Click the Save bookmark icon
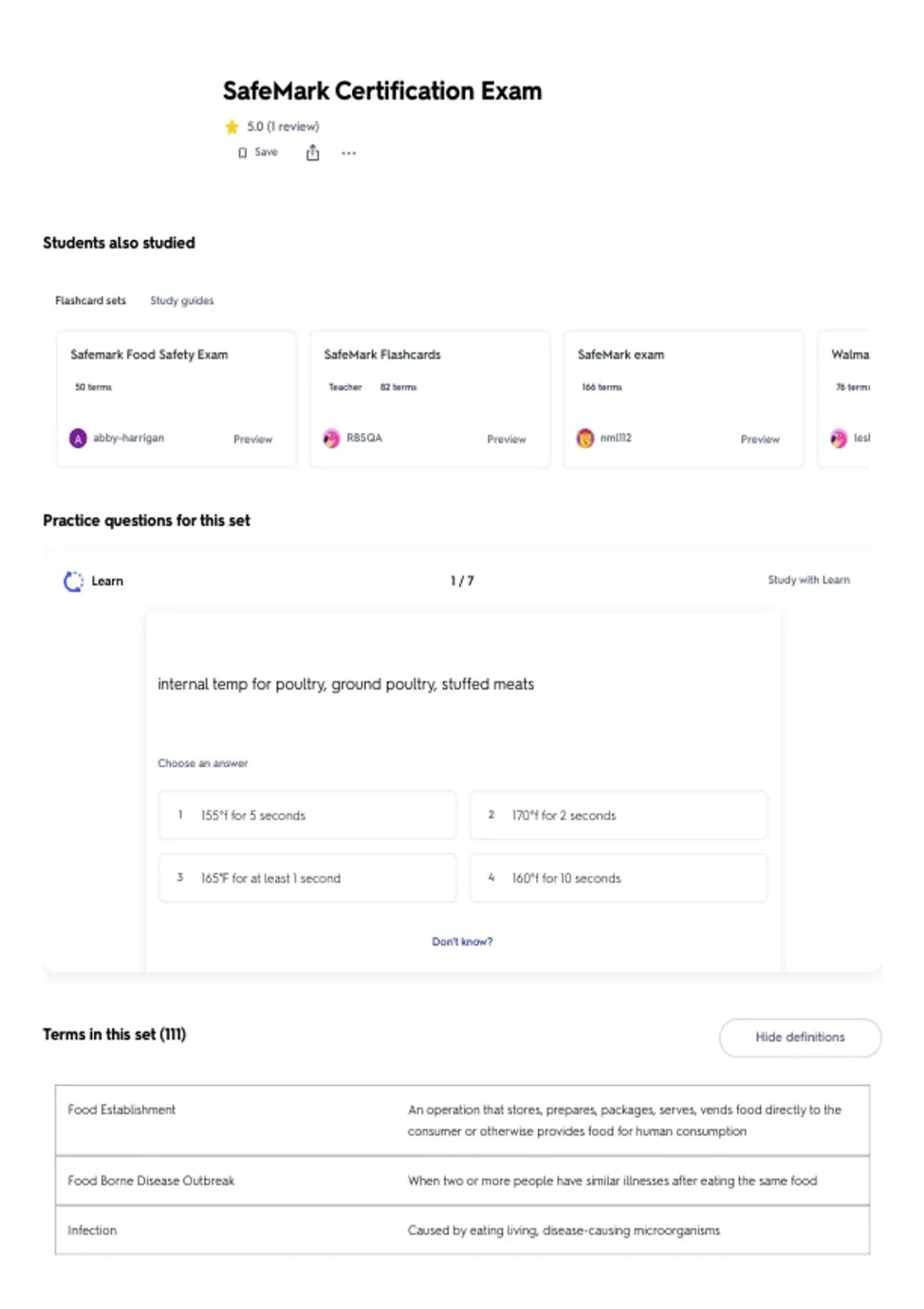Screen dimensions: 924x1309 tap(243, 152)
